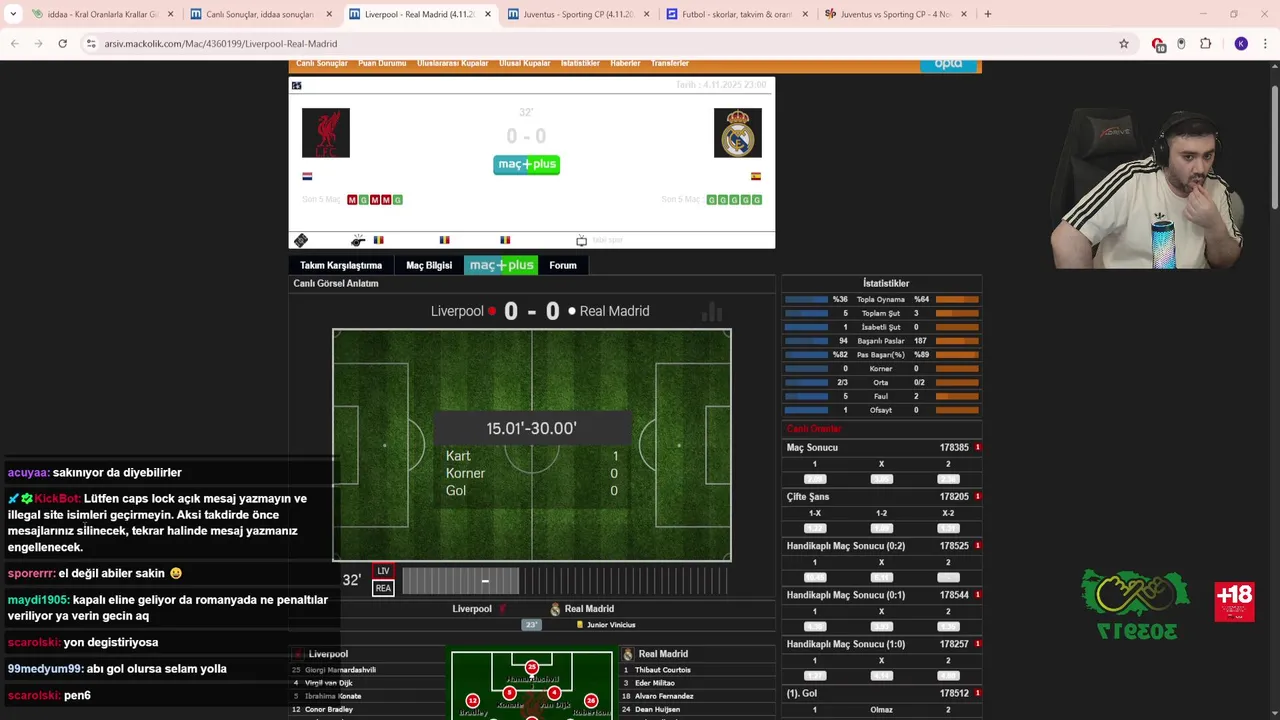The height and width of the screenshot is (720, 1280).
Task: Open Haberler in the site menu
Action: pos(625,63)
